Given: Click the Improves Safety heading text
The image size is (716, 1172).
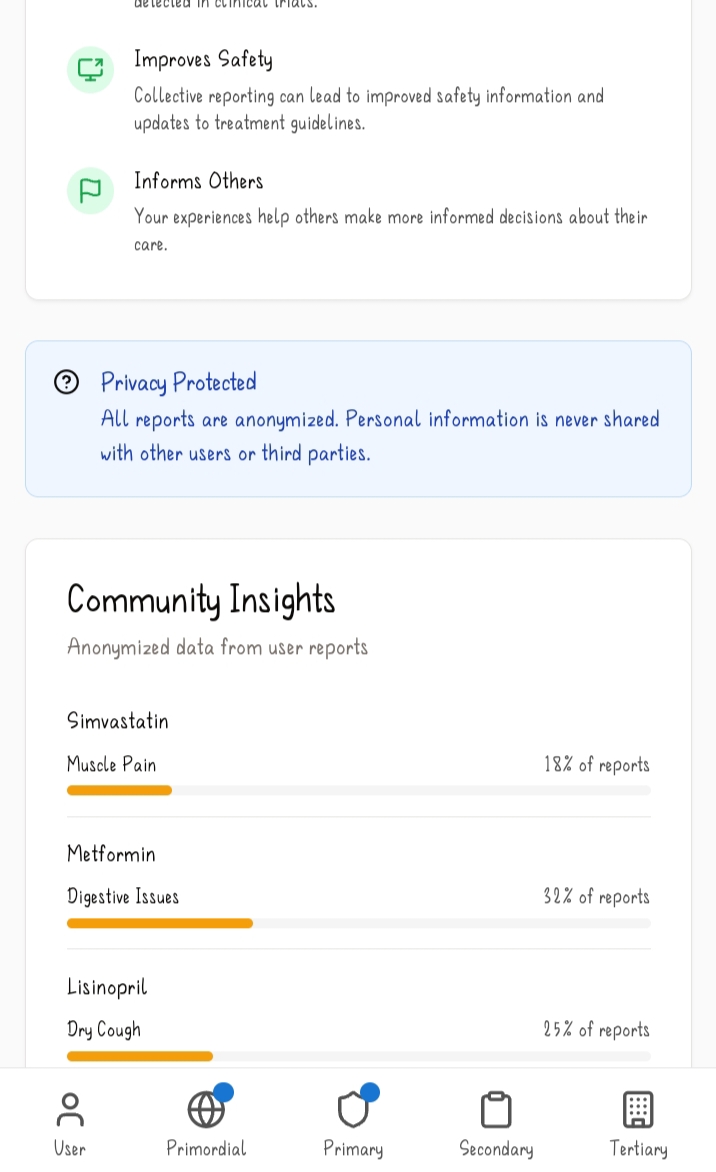Looking at the screenshot, I should point(203,59).
